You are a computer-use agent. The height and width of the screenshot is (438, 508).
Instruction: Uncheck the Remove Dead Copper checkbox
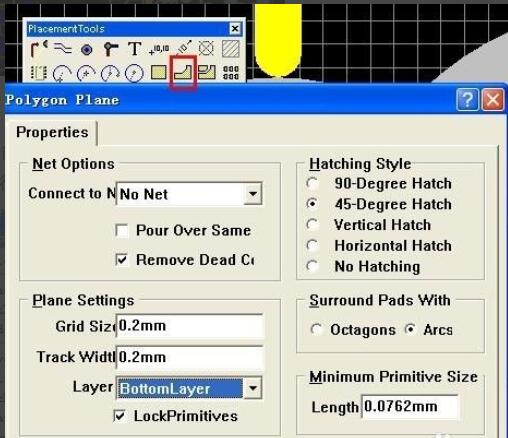coord(122,260)
